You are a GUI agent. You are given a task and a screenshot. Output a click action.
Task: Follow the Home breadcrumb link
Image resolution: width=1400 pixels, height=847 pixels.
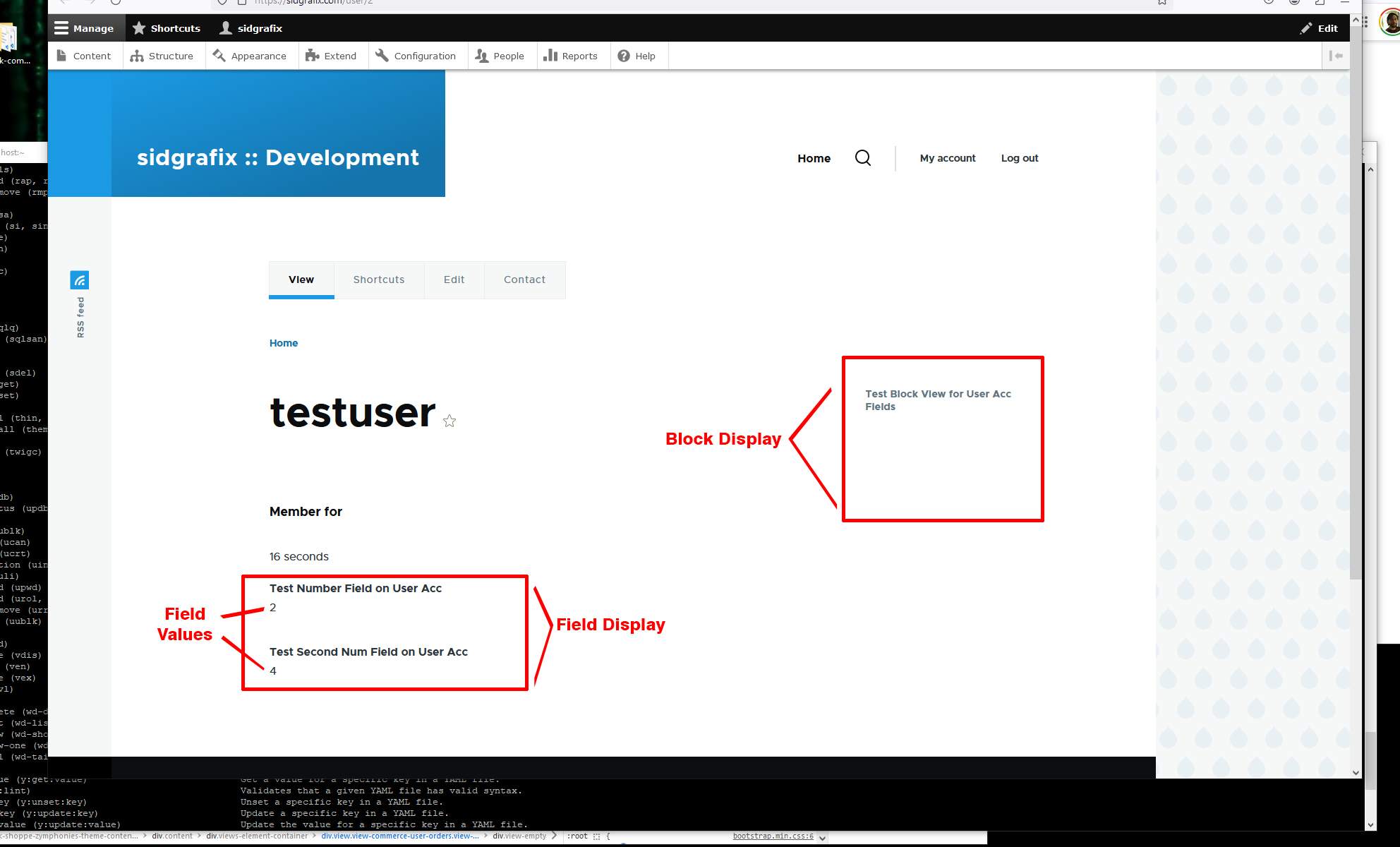pyautogui.click(x=284, y=343)
